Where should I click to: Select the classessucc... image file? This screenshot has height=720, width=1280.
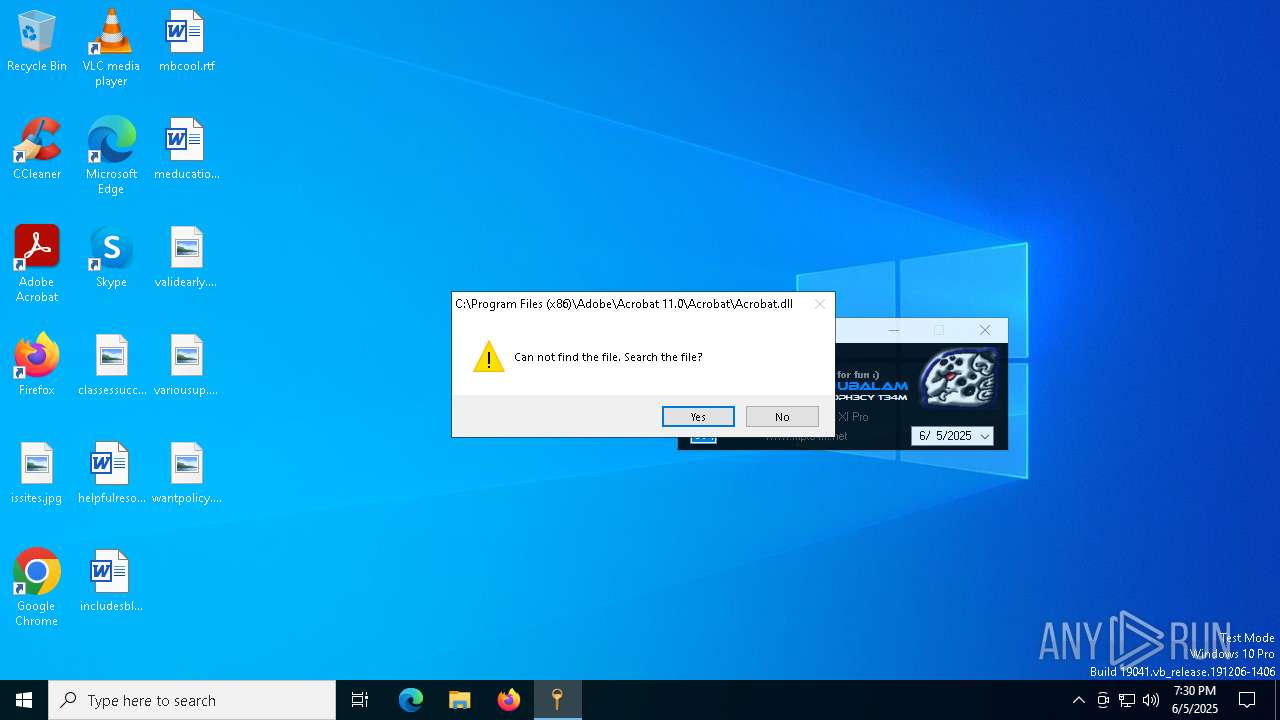[x=111, y=366]
